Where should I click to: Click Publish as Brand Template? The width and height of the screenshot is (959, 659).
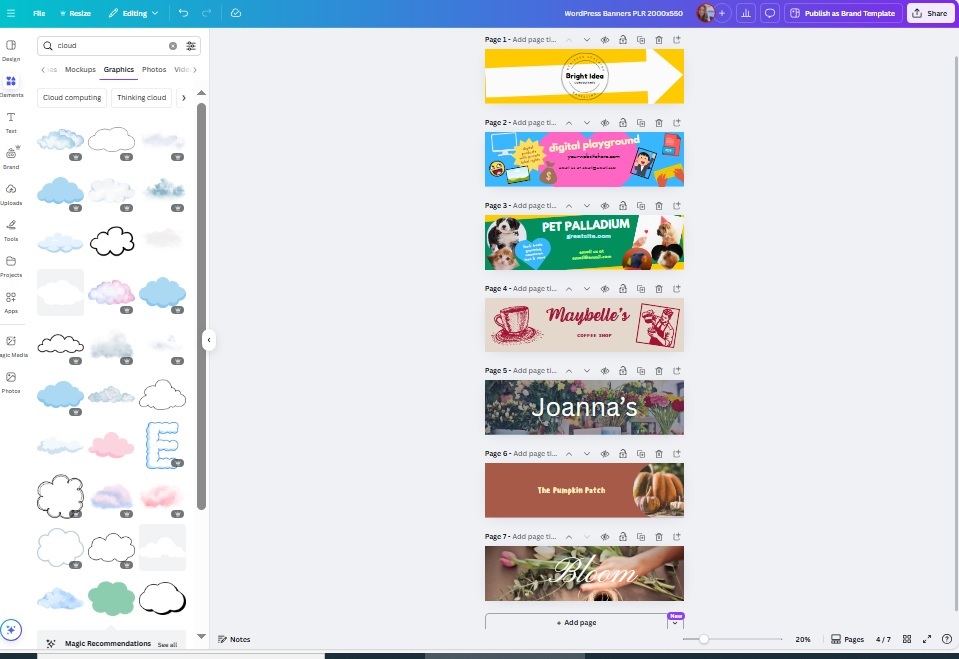[843, 13]
